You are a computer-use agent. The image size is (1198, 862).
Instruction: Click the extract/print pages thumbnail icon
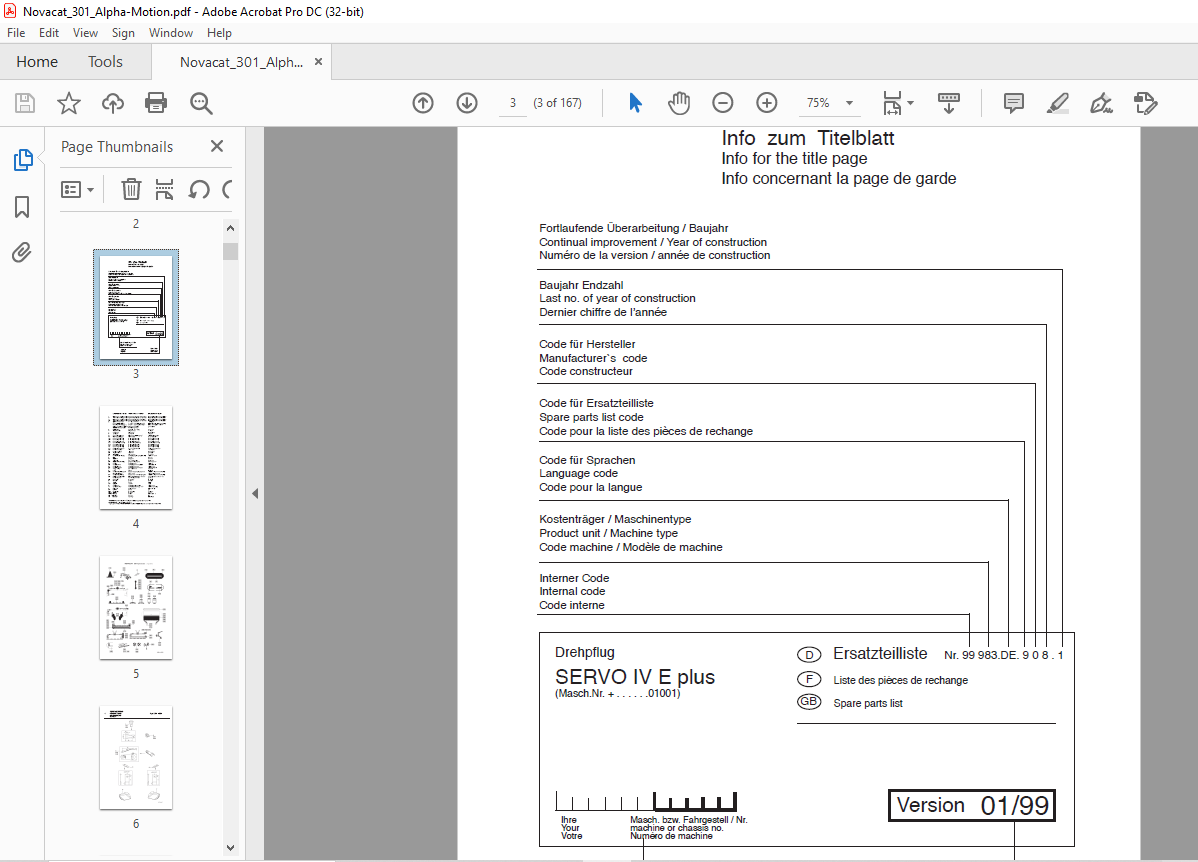coord(164,189)
